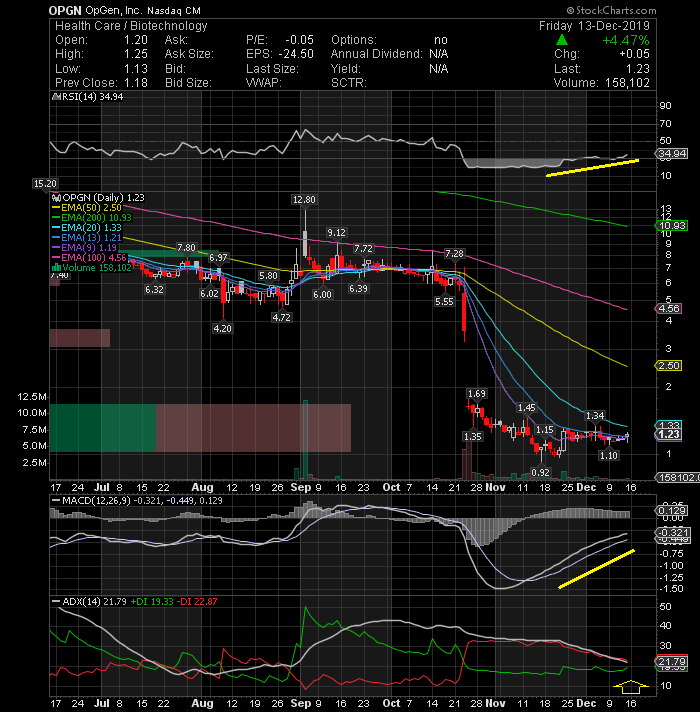The height and width of the screenshot is (712, 700).
Task: Click the '21.79' ADX axis tag
Action: [672, 661]
